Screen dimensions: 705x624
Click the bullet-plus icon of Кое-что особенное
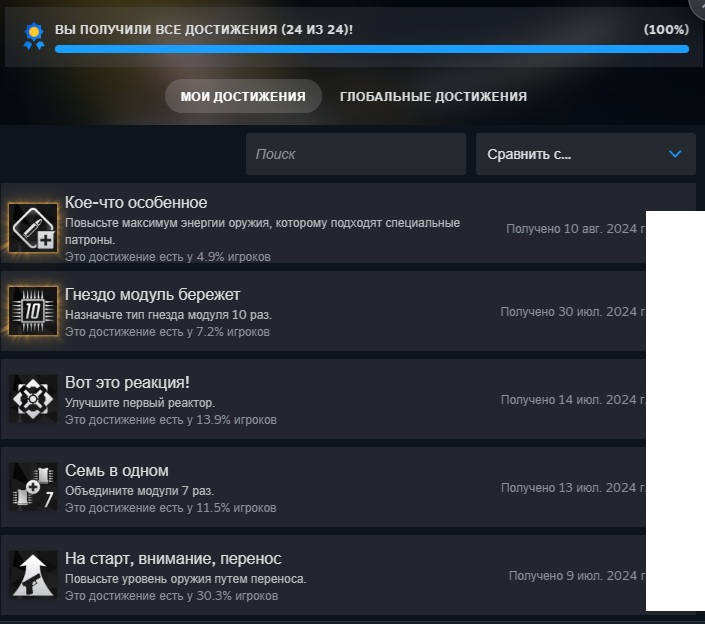coord(33,227)
